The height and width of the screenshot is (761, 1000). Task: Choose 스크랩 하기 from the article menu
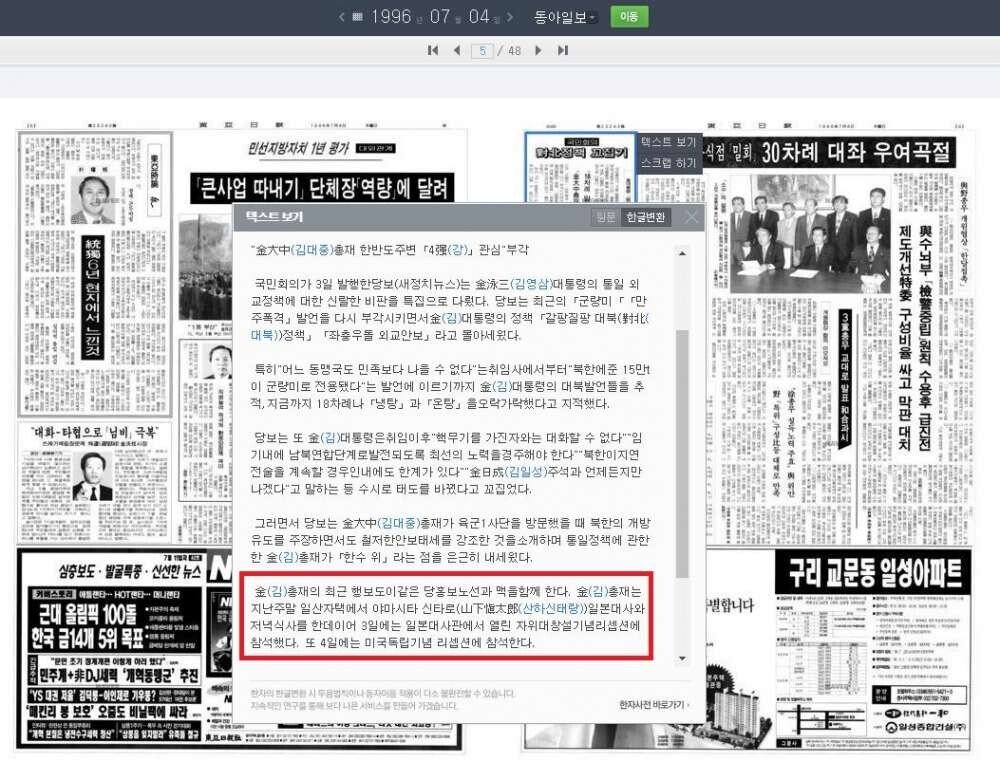(x=668, y=162)
